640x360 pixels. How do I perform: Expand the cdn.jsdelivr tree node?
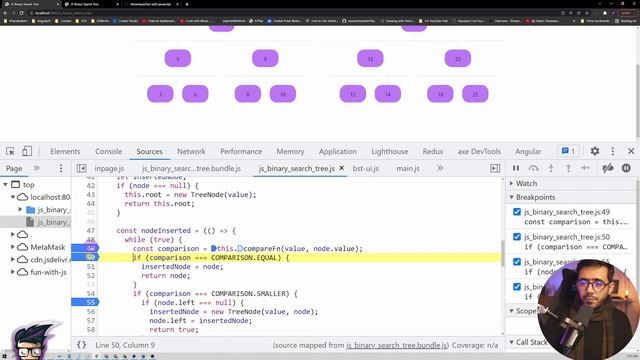tap(13, 260)
